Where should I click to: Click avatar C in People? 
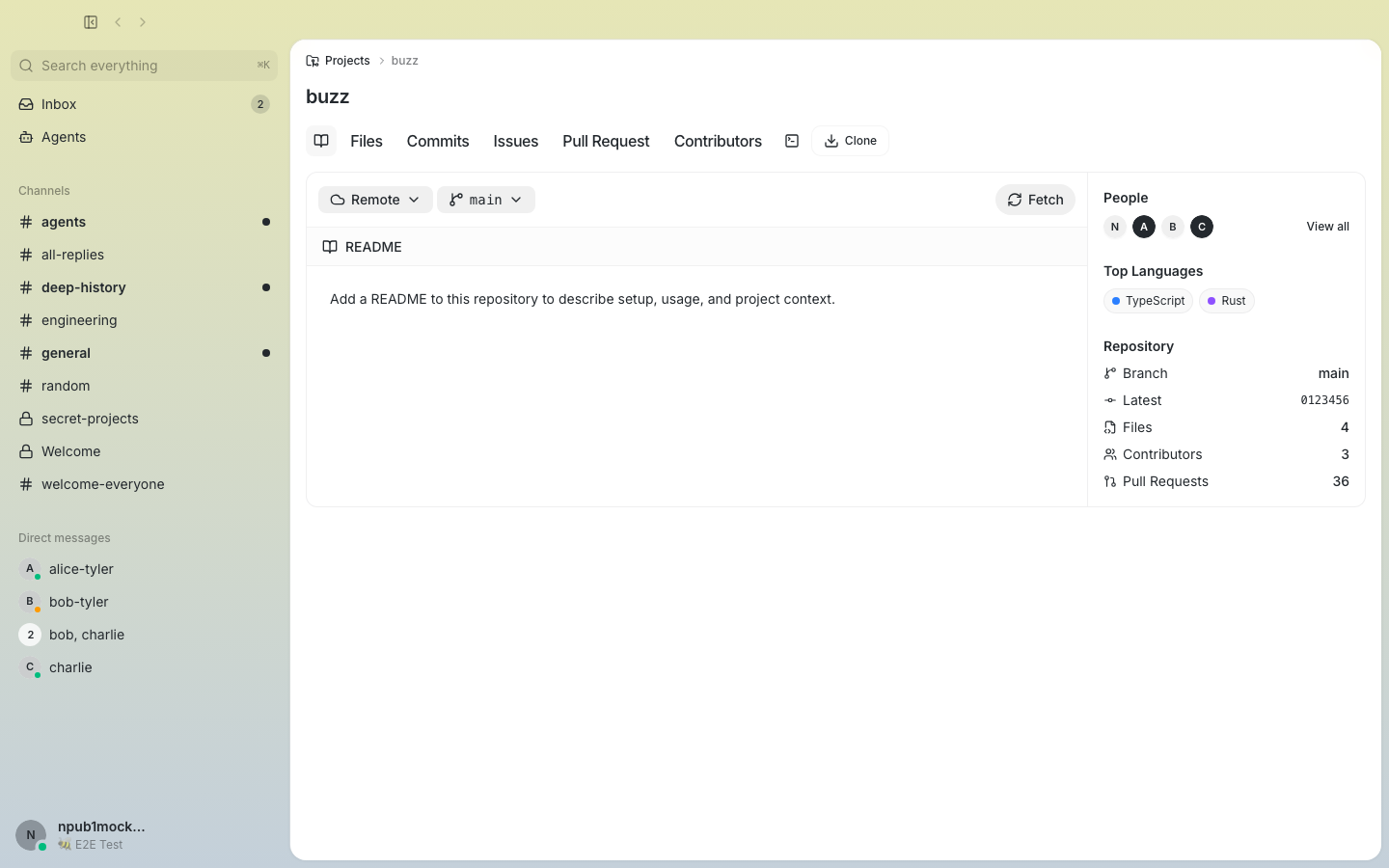(1202, 227)
